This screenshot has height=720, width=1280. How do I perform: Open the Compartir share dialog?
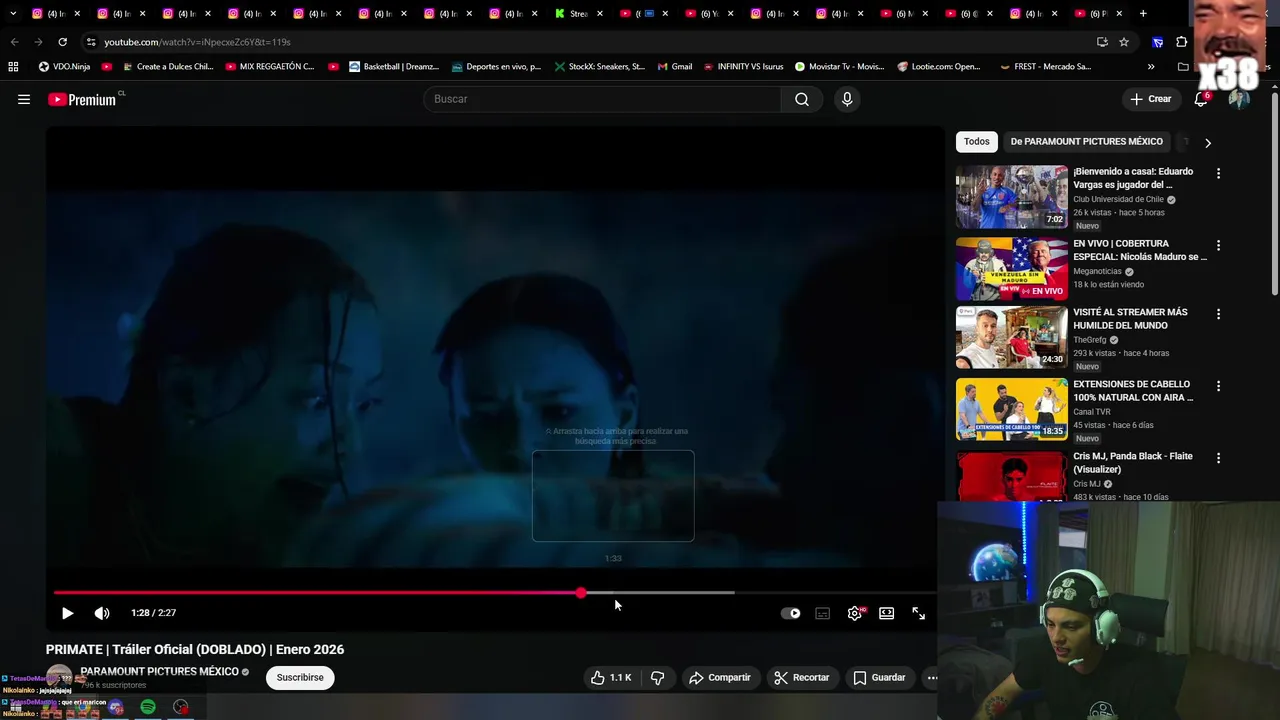pos(720,677)
